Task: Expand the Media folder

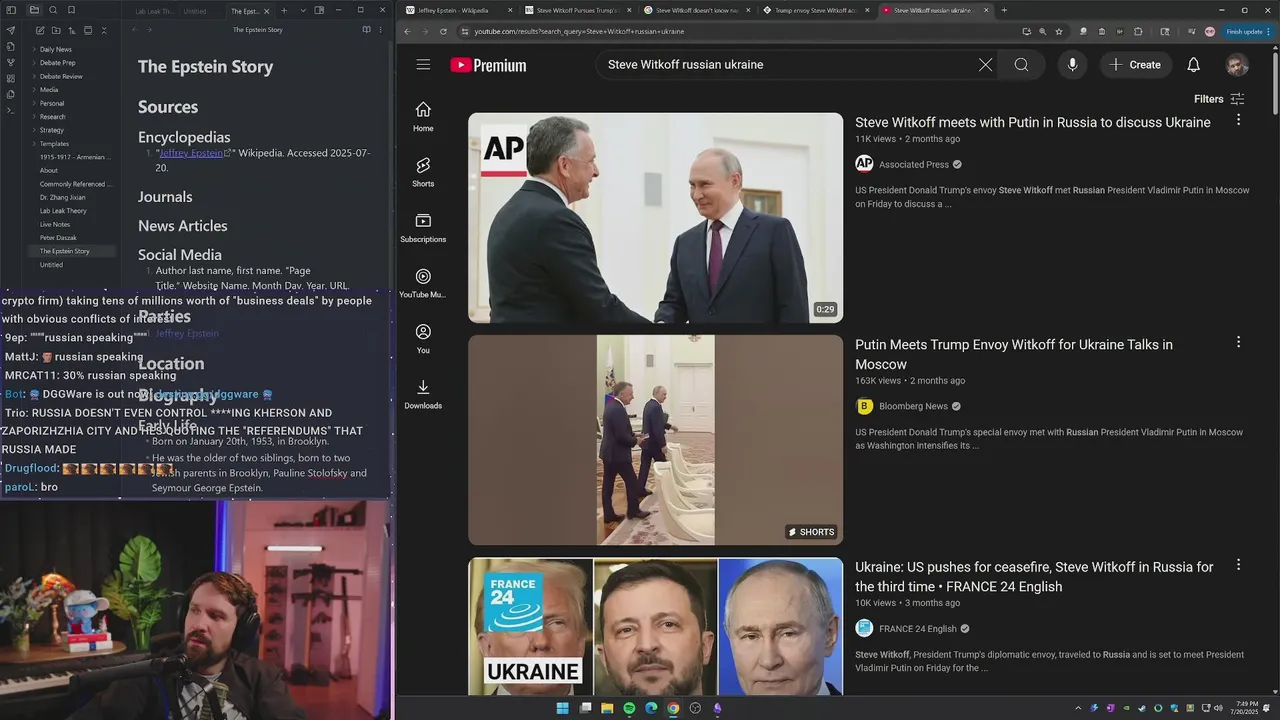Action: 49,90
